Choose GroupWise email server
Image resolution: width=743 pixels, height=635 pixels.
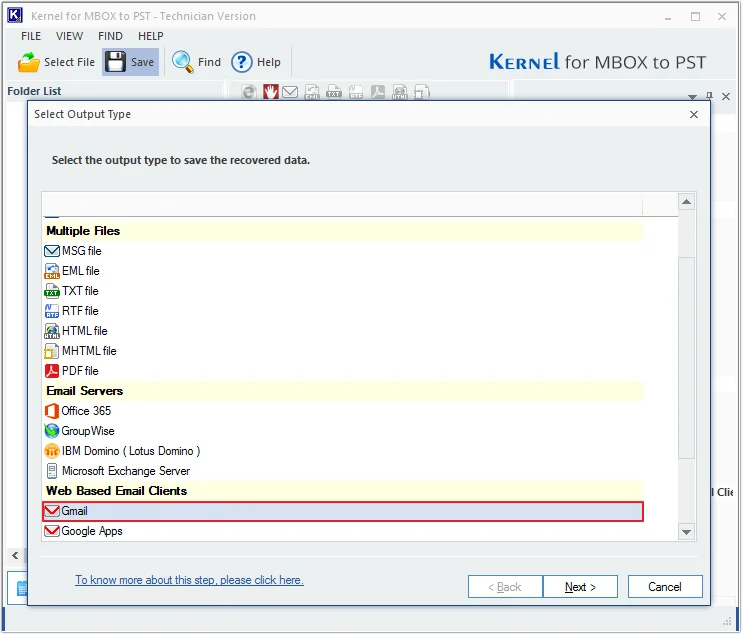click(343, 431)
